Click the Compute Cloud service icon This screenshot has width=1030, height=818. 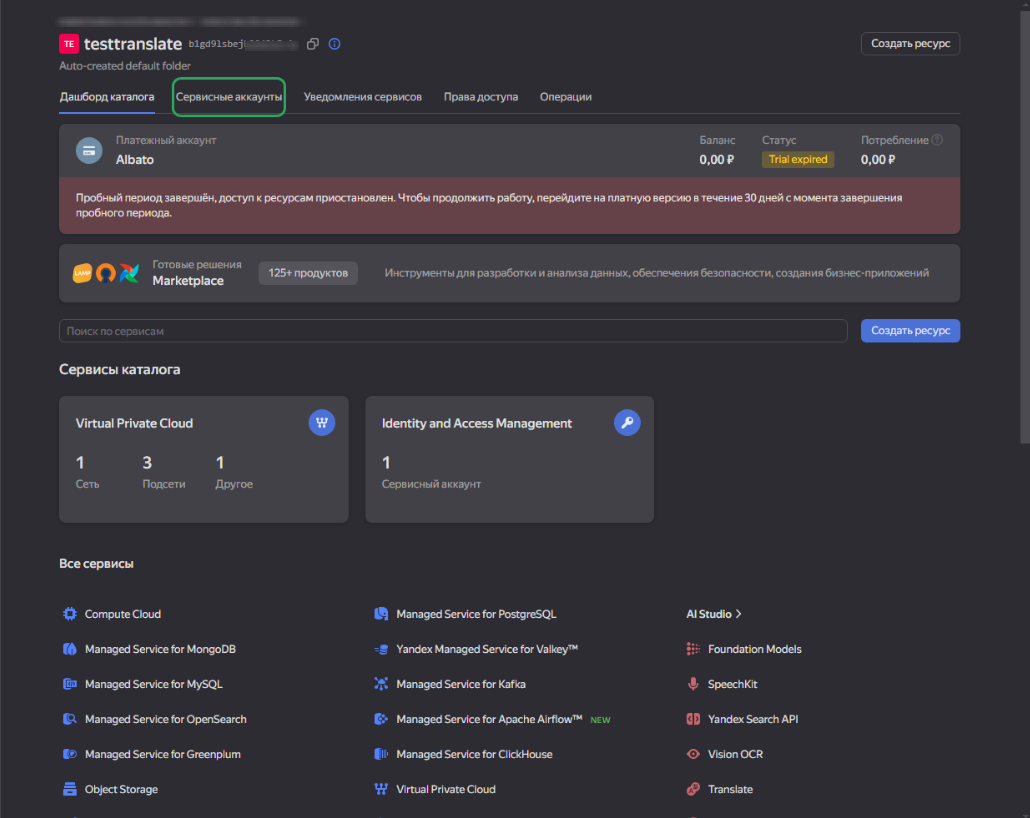[x=70, y=614]
